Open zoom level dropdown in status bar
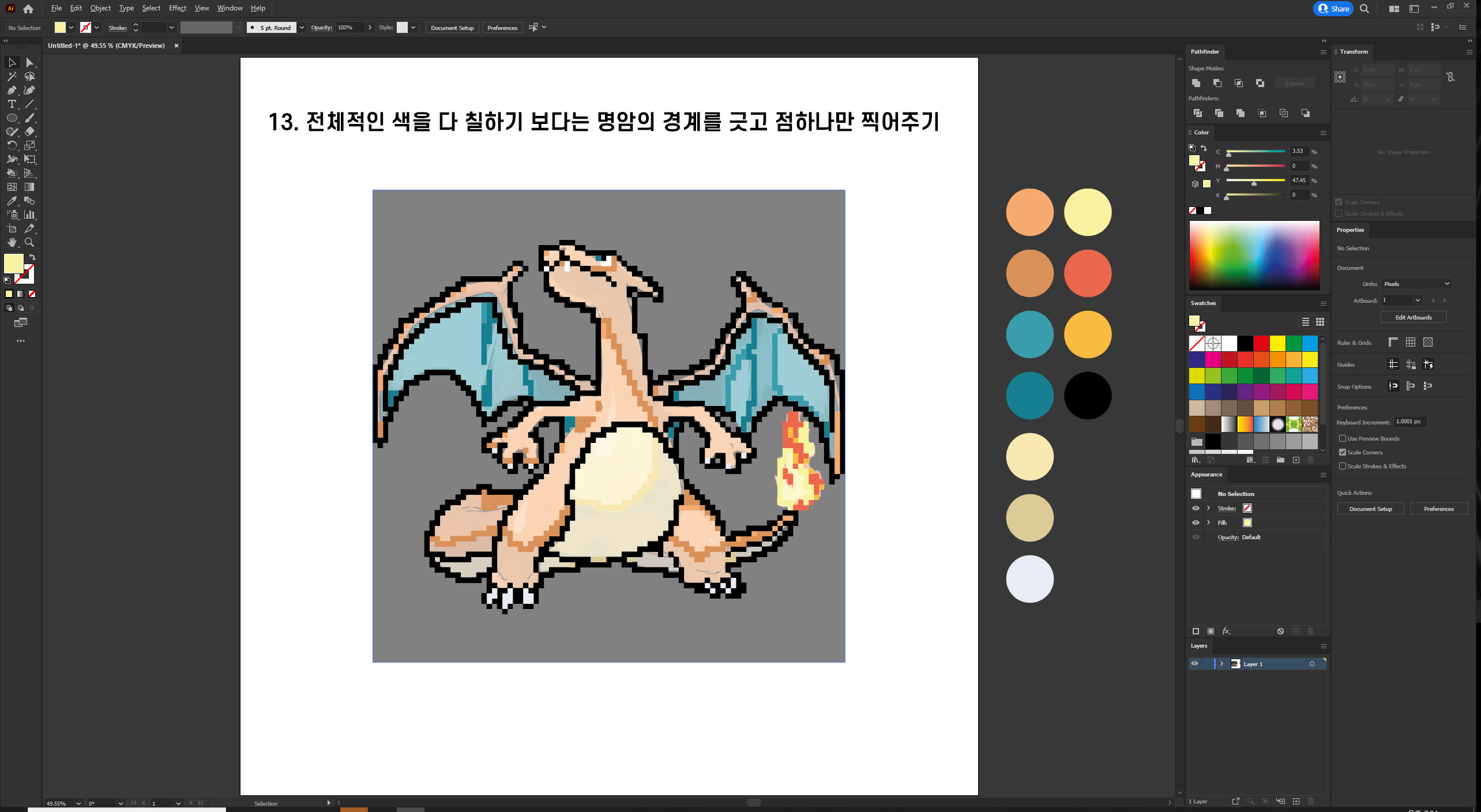 pos(78,803)
